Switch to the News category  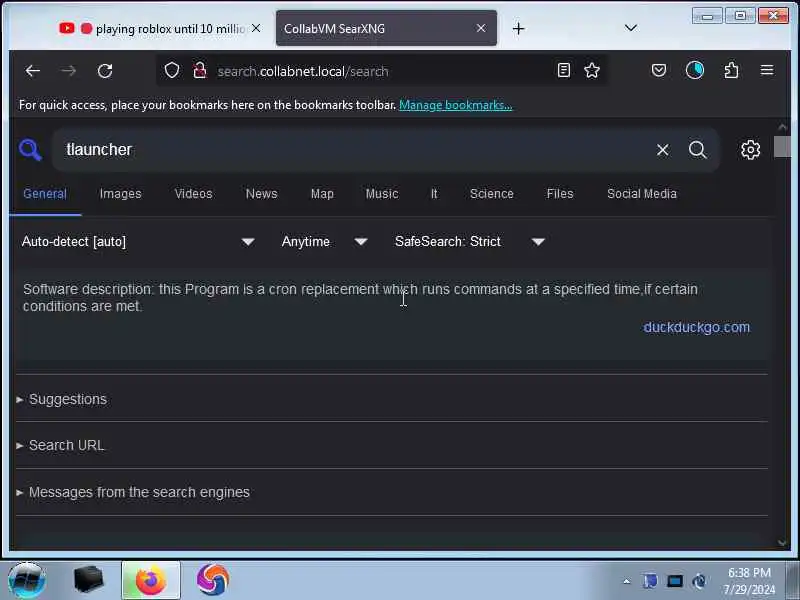coord(262,194)
